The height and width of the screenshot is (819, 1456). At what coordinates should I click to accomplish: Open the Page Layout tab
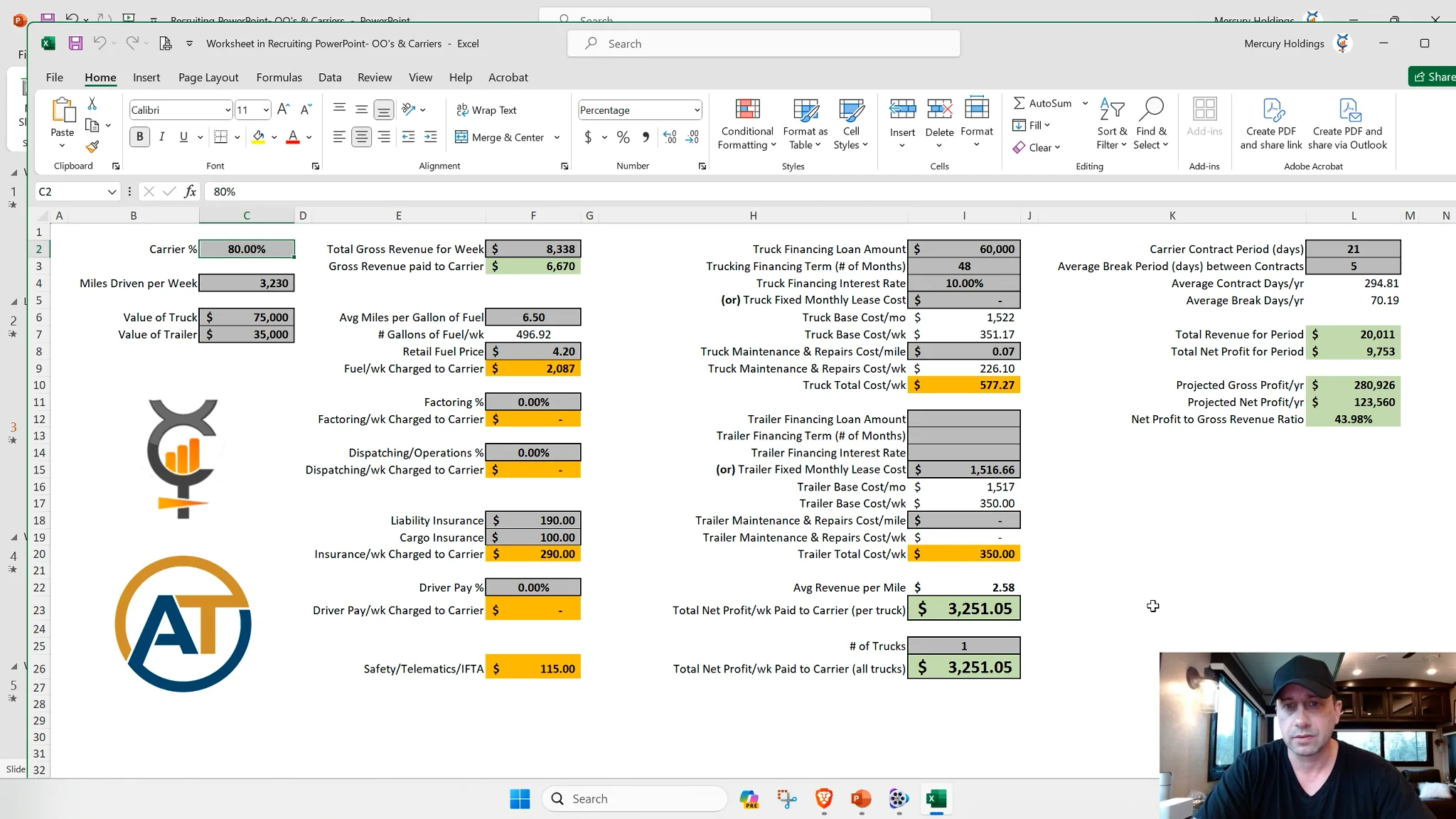pos(208,77)
